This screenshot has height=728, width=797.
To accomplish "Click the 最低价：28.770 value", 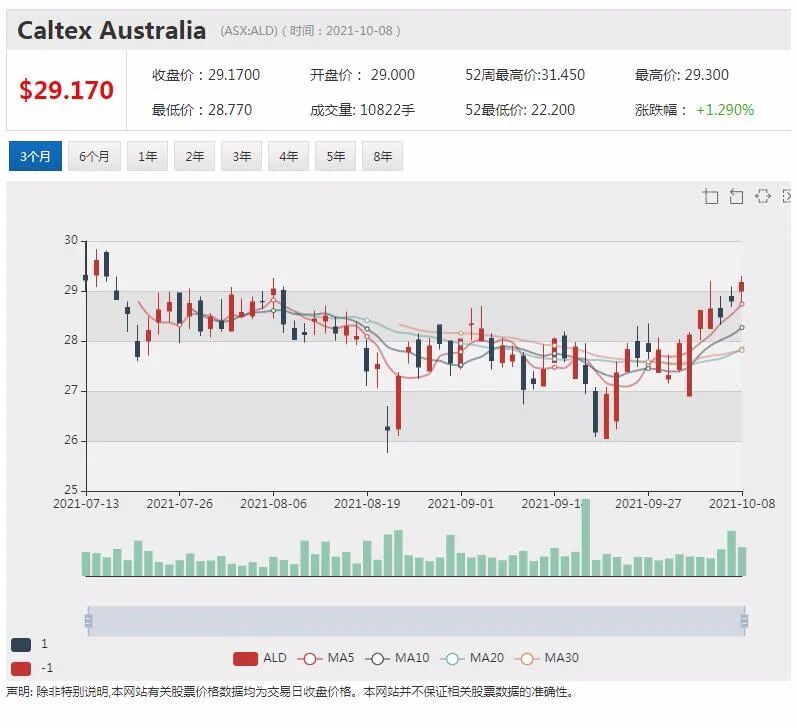I will [202, 110].
